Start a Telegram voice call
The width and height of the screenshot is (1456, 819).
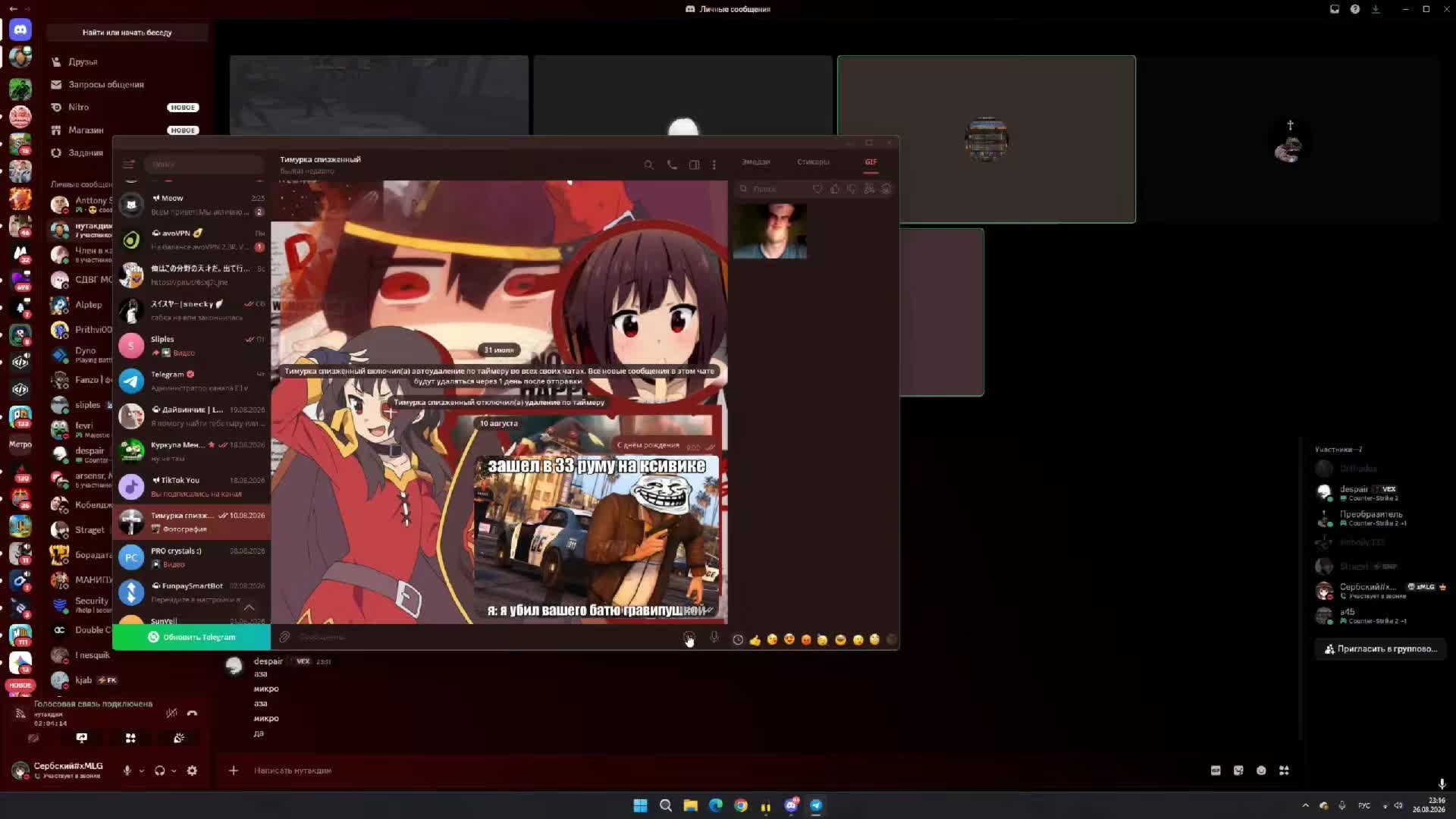672,165
